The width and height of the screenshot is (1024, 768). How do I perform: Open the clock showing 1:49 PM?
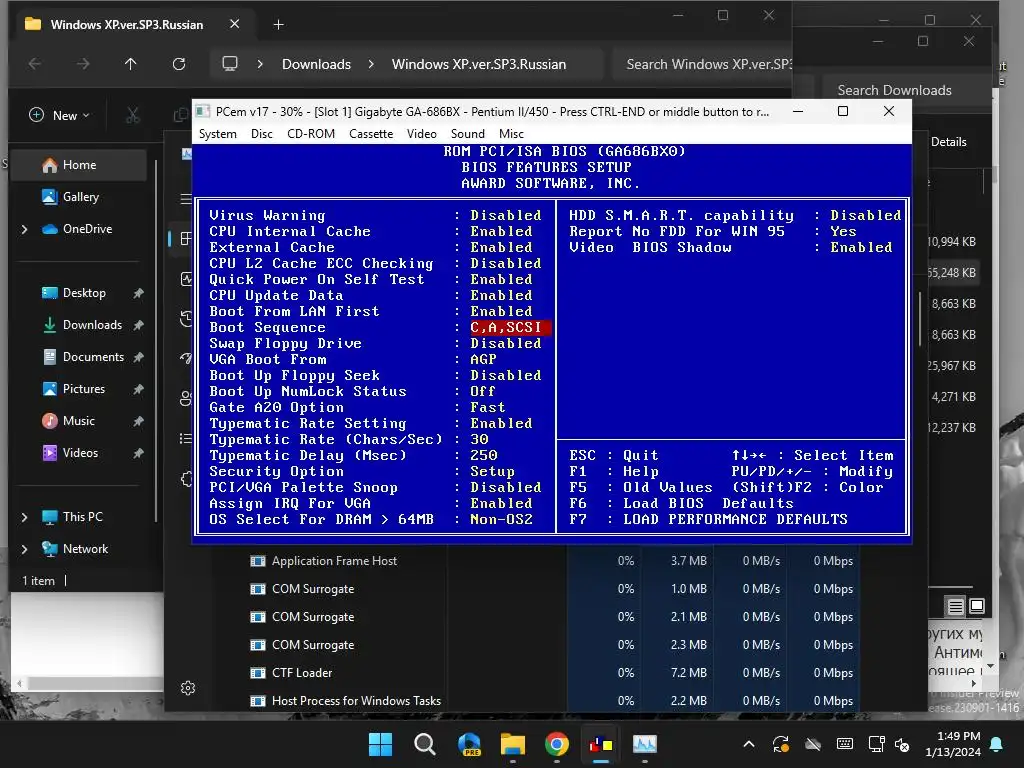pyautogui.click(x=953, y=744)
